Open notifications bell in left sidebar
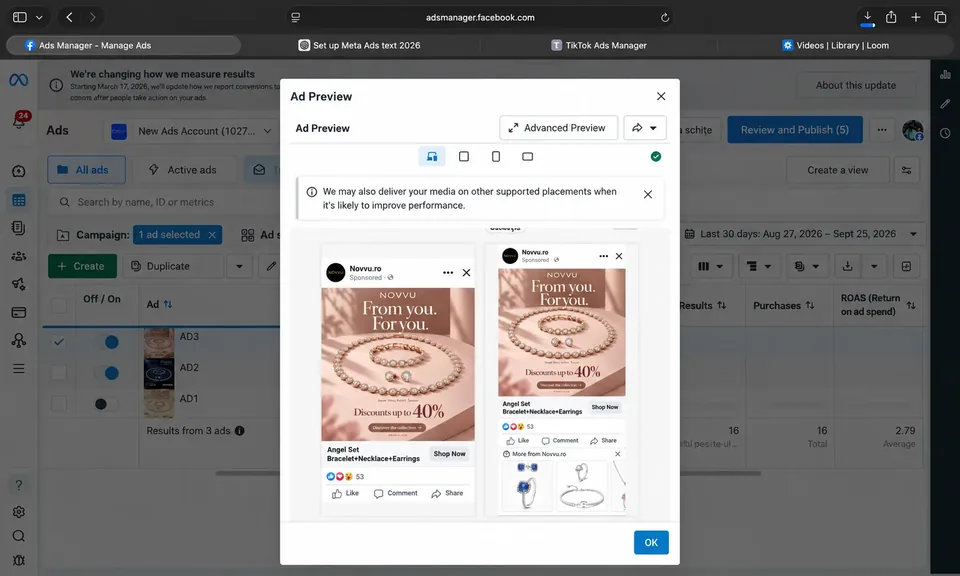Screen dimensions: 960x576 [x=19, y=120]
